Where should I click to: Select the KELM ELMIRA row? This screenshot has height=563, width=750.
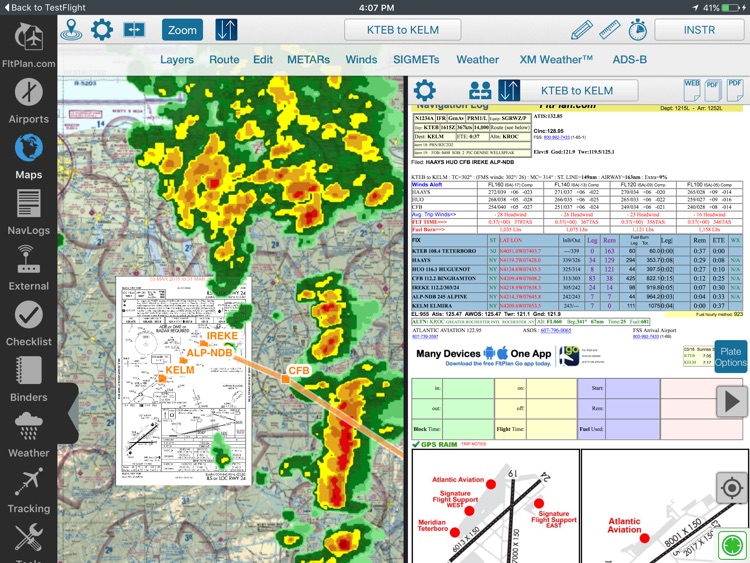577,305
